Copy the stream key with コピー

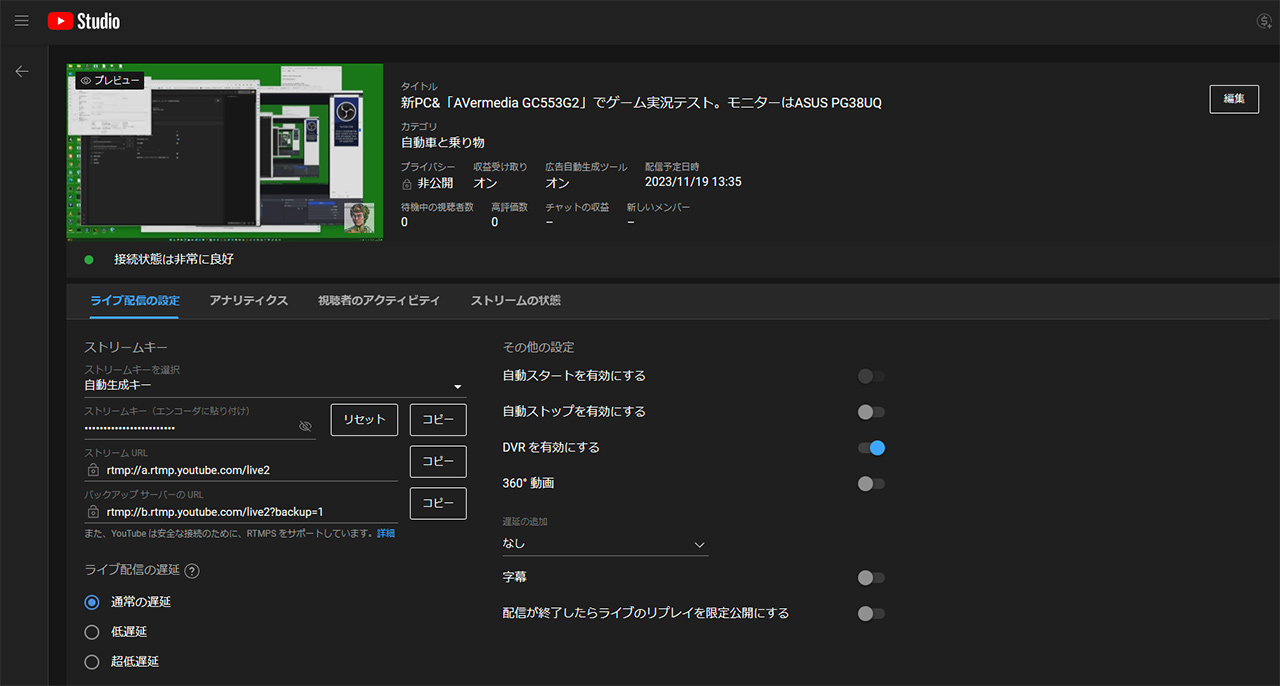438,420
